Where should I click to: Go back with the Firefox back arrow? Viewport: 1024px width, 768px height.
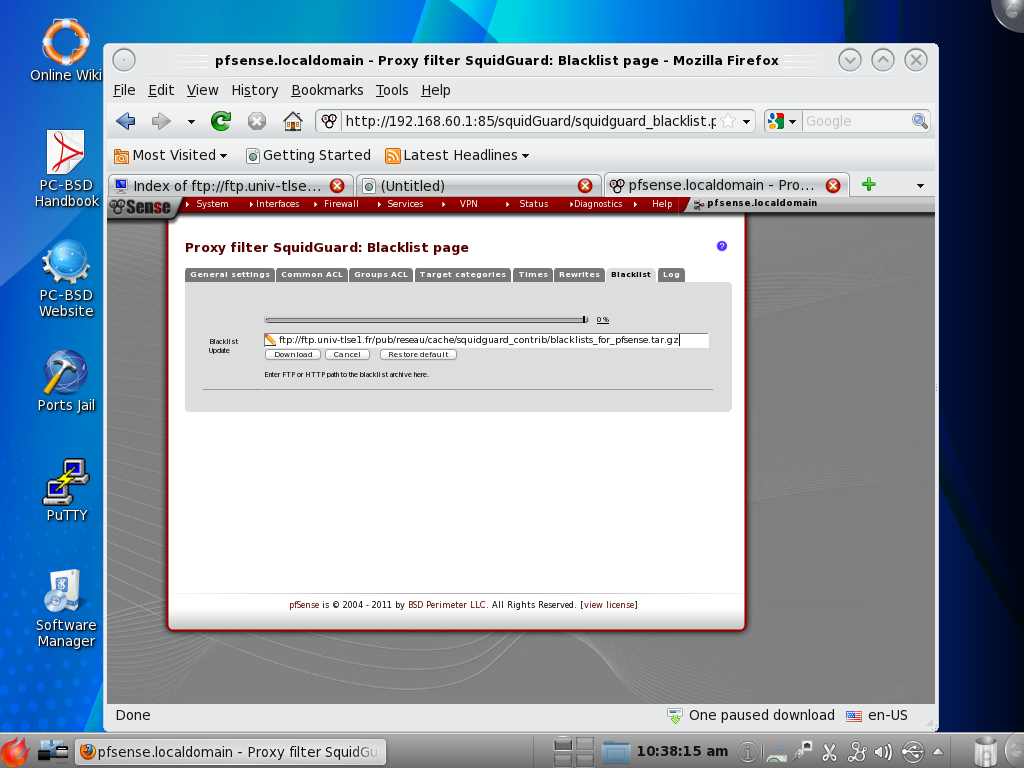point(125,121)
